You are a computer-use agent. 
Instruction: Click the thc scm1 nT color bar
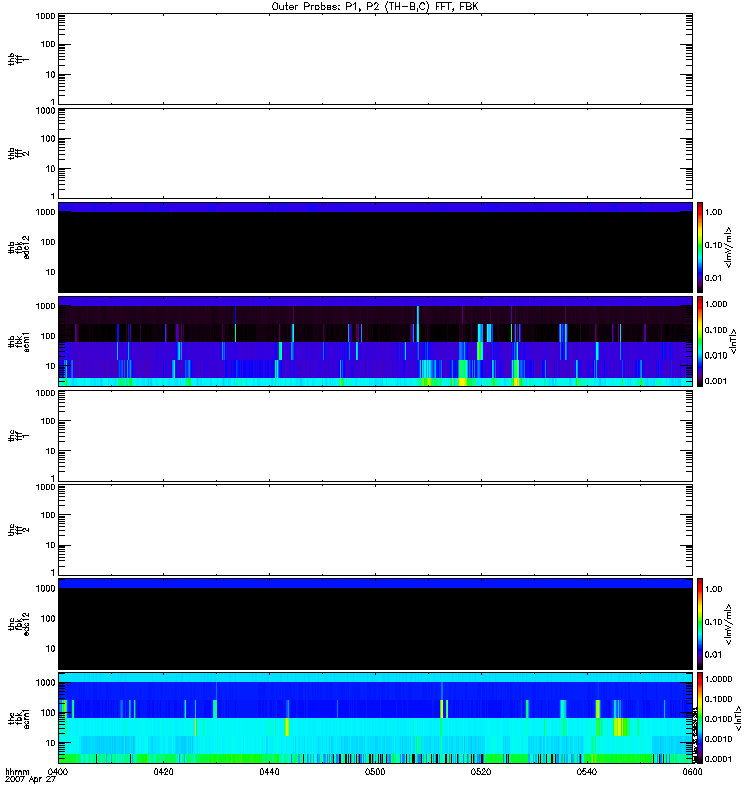click(700, 718)
